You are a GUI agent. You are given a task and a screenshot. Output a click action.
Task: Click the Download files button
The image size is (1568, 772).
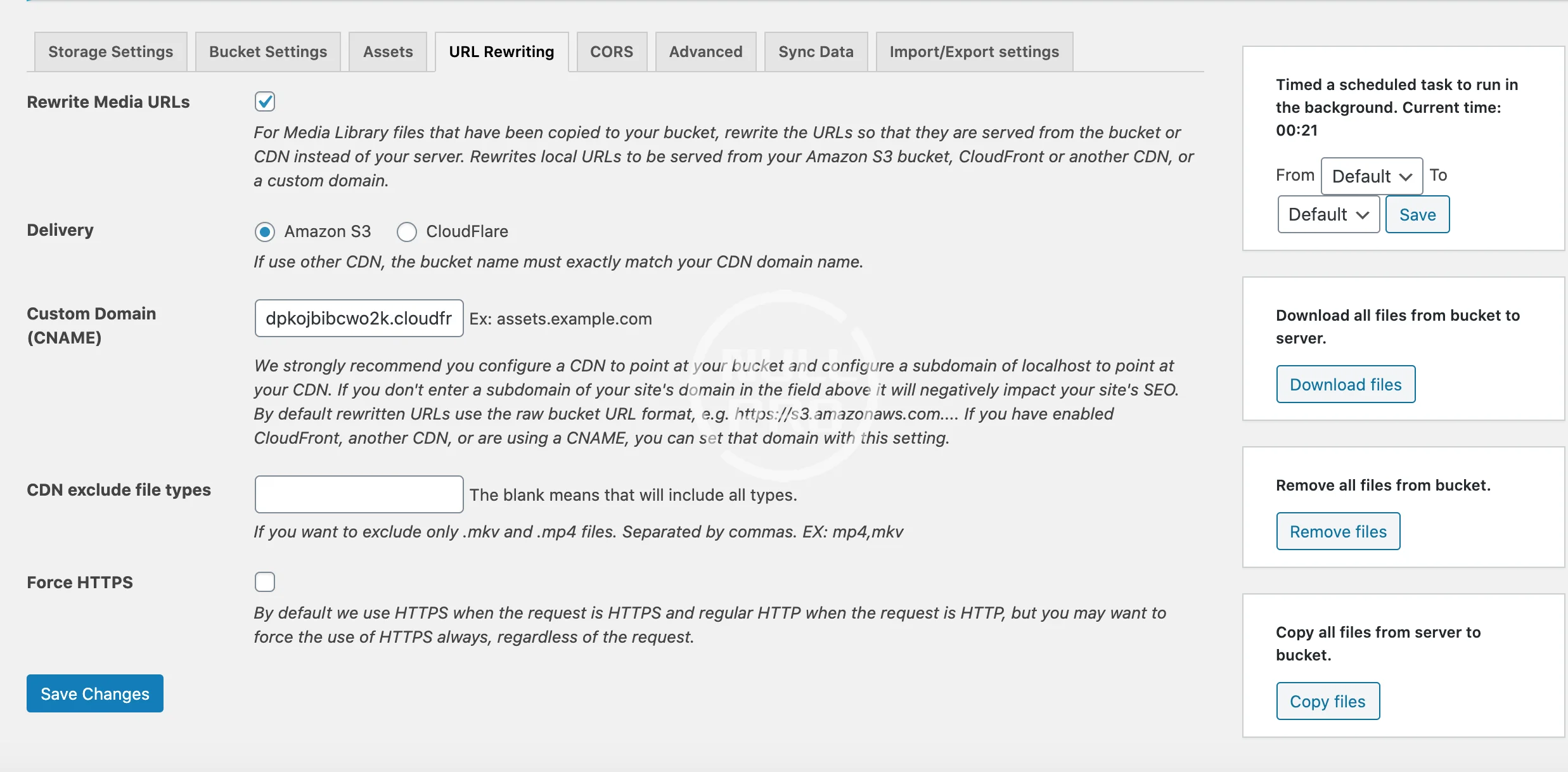coord(1346,385)
